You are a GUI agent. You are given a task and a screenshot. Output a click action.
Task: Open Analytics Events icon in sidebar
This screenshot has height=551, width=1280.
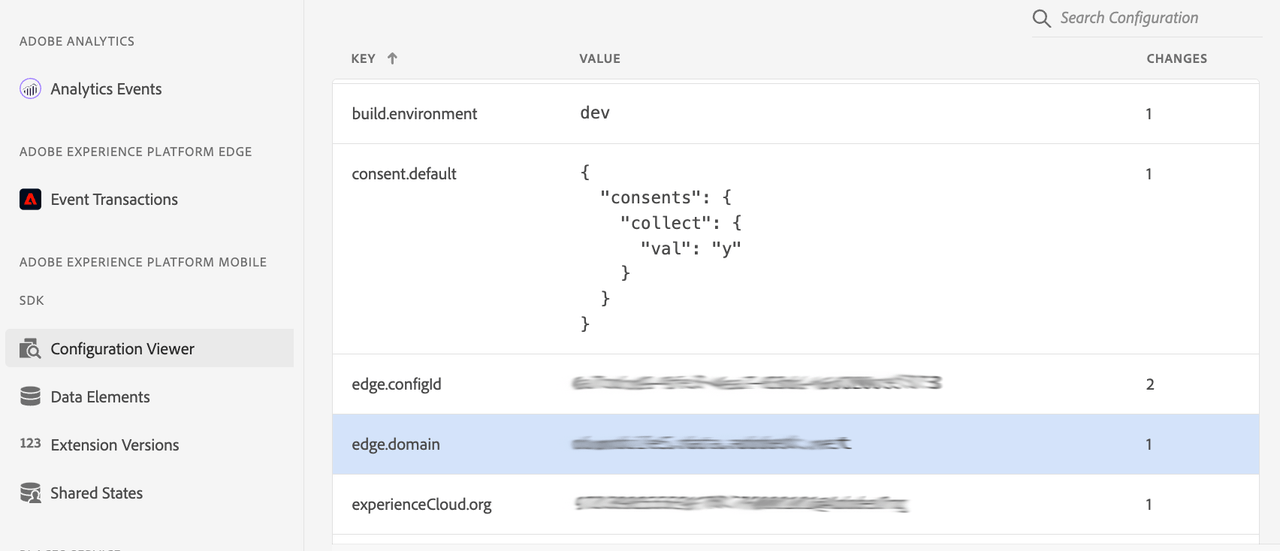point(30,89)
